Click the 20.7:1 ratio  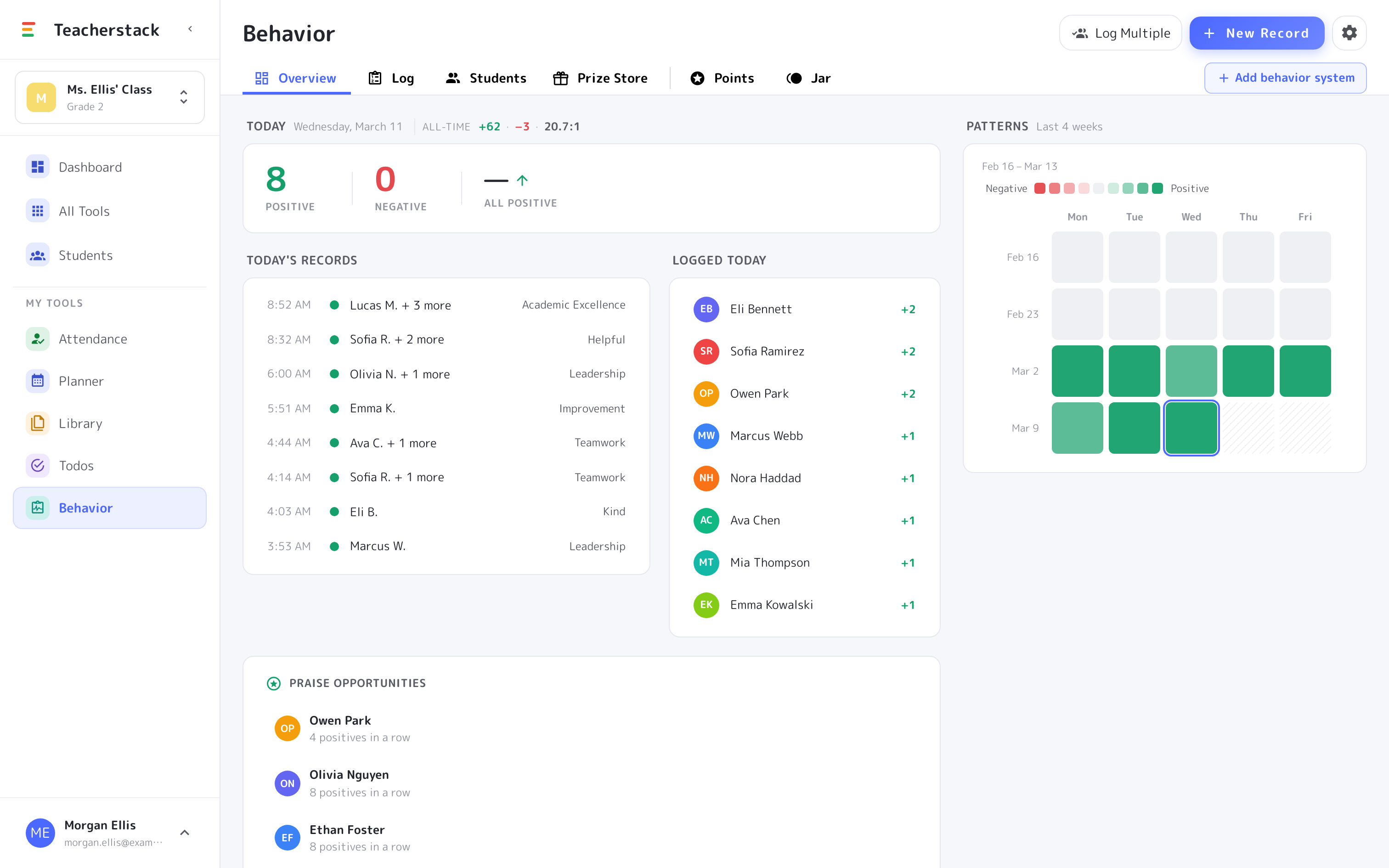pos(562,127)
